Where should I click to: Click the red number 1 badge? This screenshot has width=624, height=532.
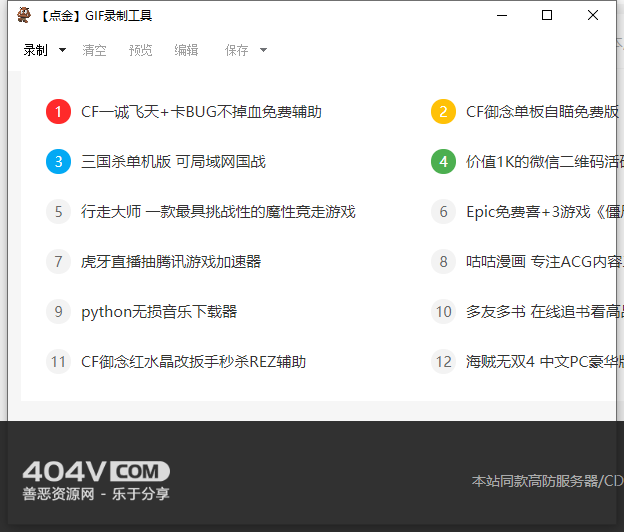[x=58, y=111]
